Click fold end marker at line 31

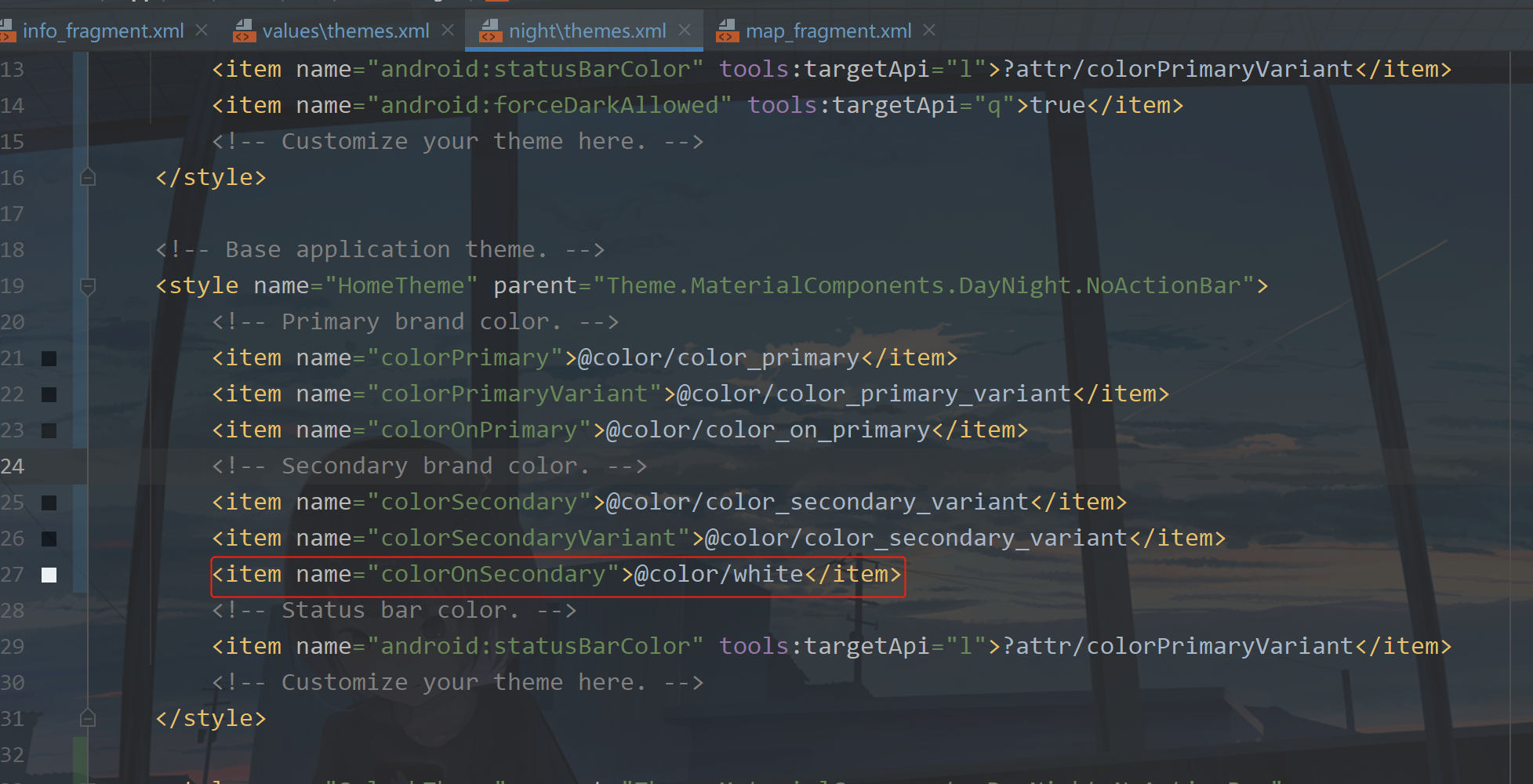tap(88, 719)
